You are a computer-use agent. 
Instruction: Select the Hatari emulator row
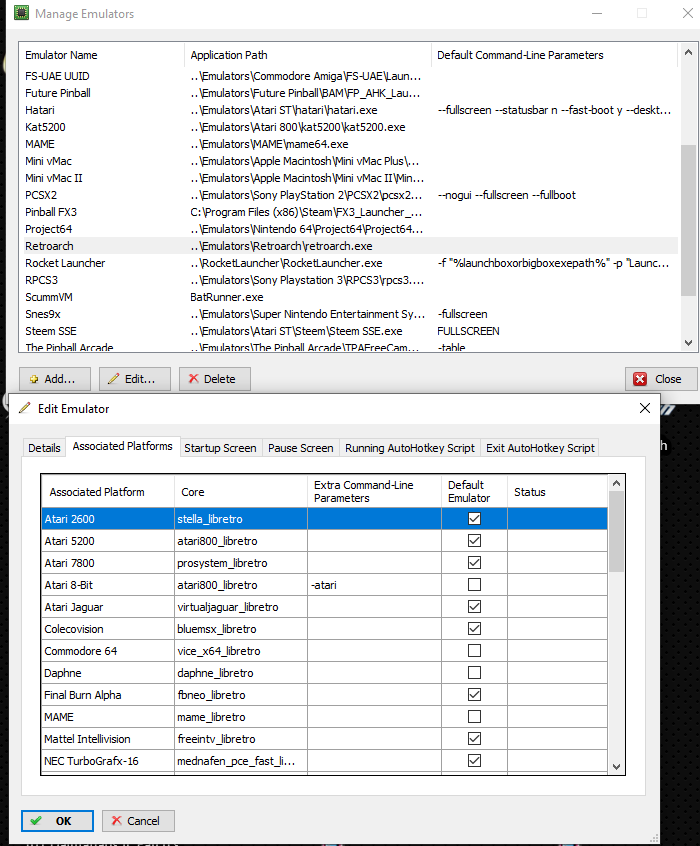click(351, 110)
